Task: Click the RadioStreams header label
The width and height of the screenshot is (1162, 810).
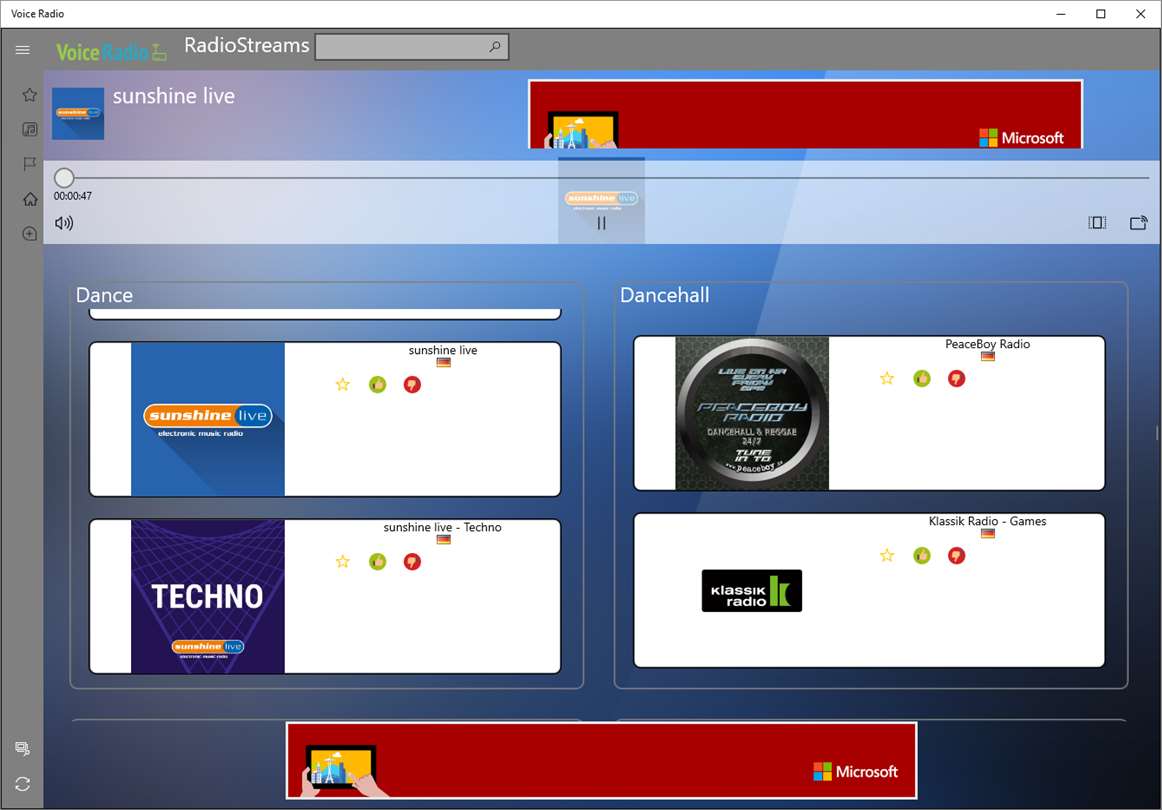Action: coord(247,45)
